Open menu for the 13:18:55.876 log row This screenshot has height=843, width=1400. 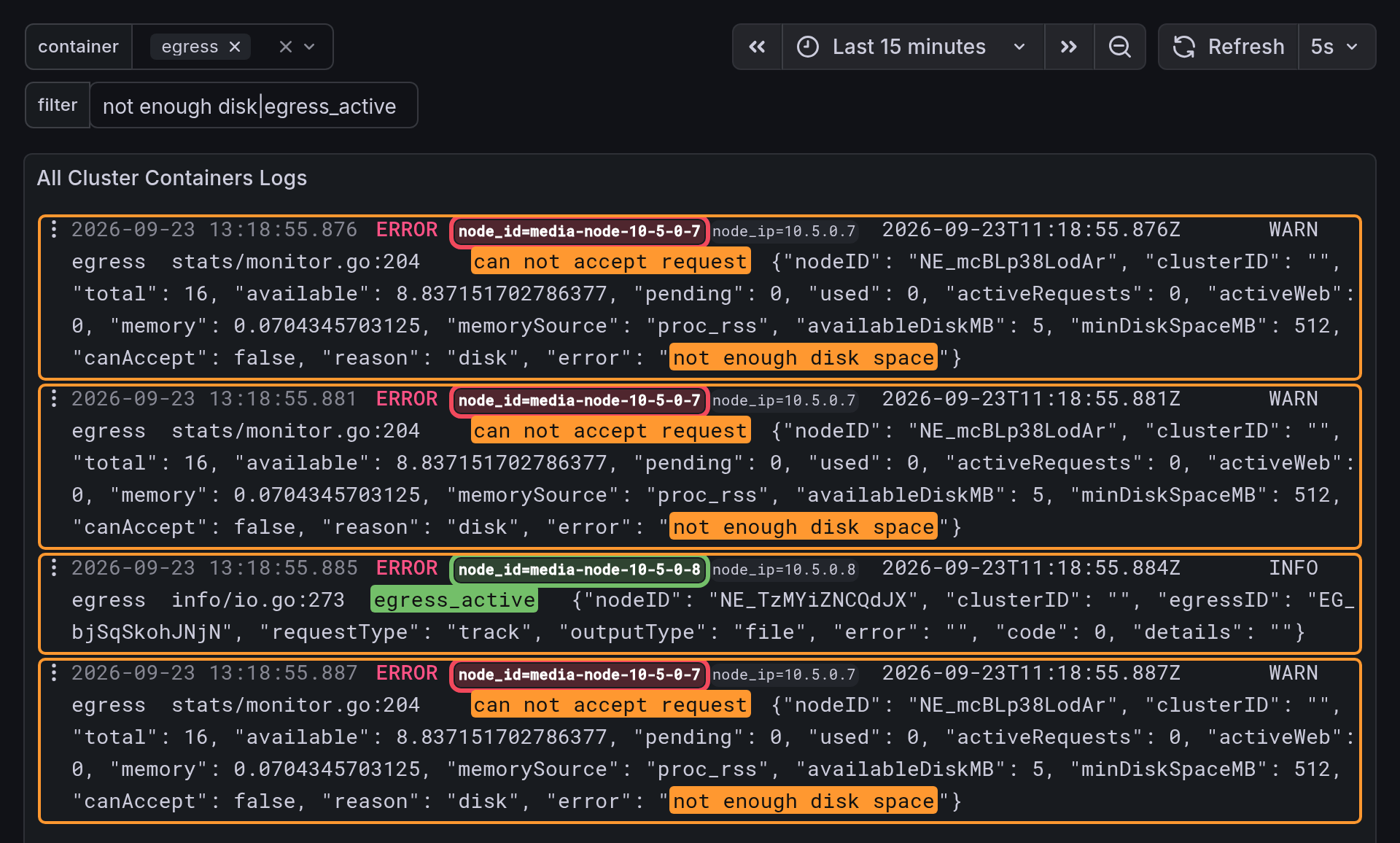(x=54, y=230)
